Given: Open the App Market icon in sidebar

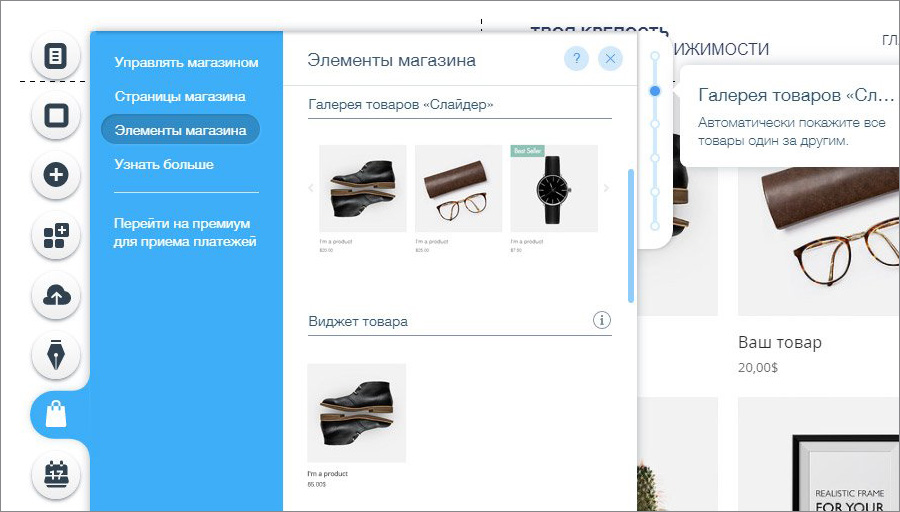Looking at the screenshot, I should tap(56, 235).
